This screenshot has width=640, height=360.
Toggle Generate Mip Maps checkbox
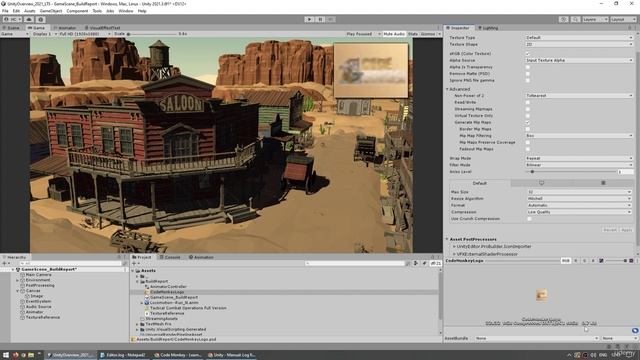click(528, 122)
